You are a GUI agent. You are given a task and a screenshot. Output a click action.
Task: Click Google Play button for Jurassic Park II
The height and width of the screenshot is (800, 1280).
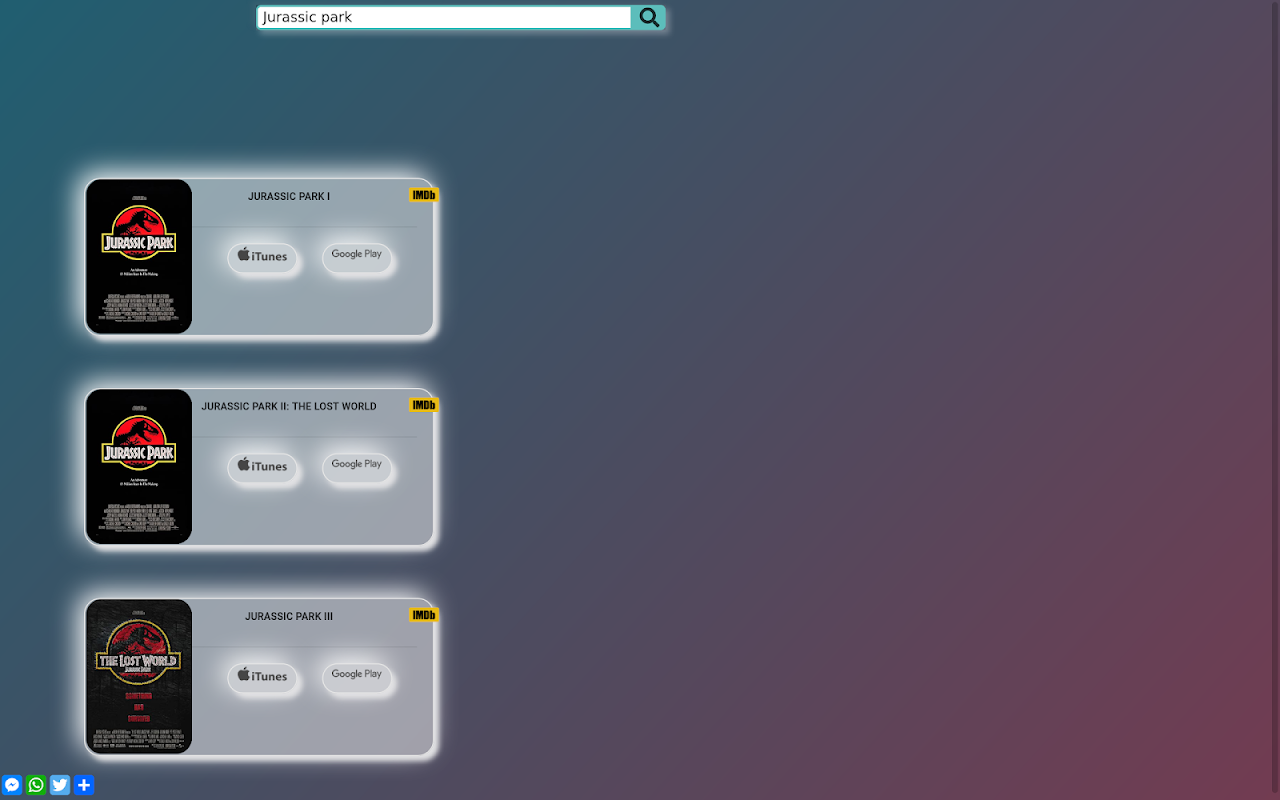click(x=357, y=466)
